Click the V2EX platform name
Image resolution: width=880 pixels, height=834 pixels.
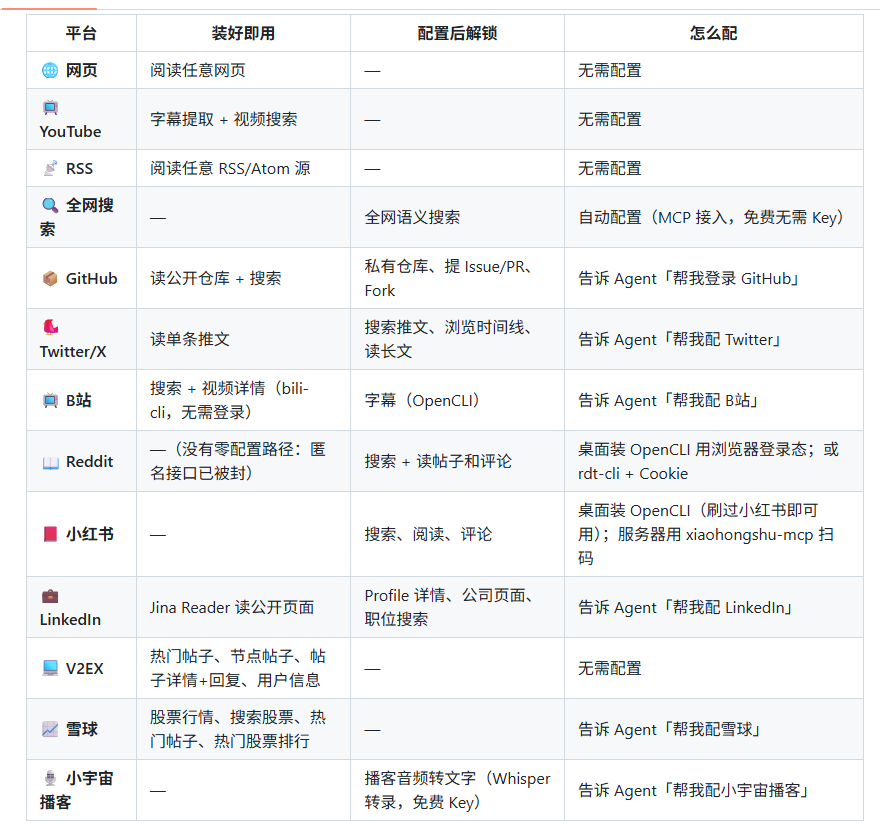[x=85, y=668]
